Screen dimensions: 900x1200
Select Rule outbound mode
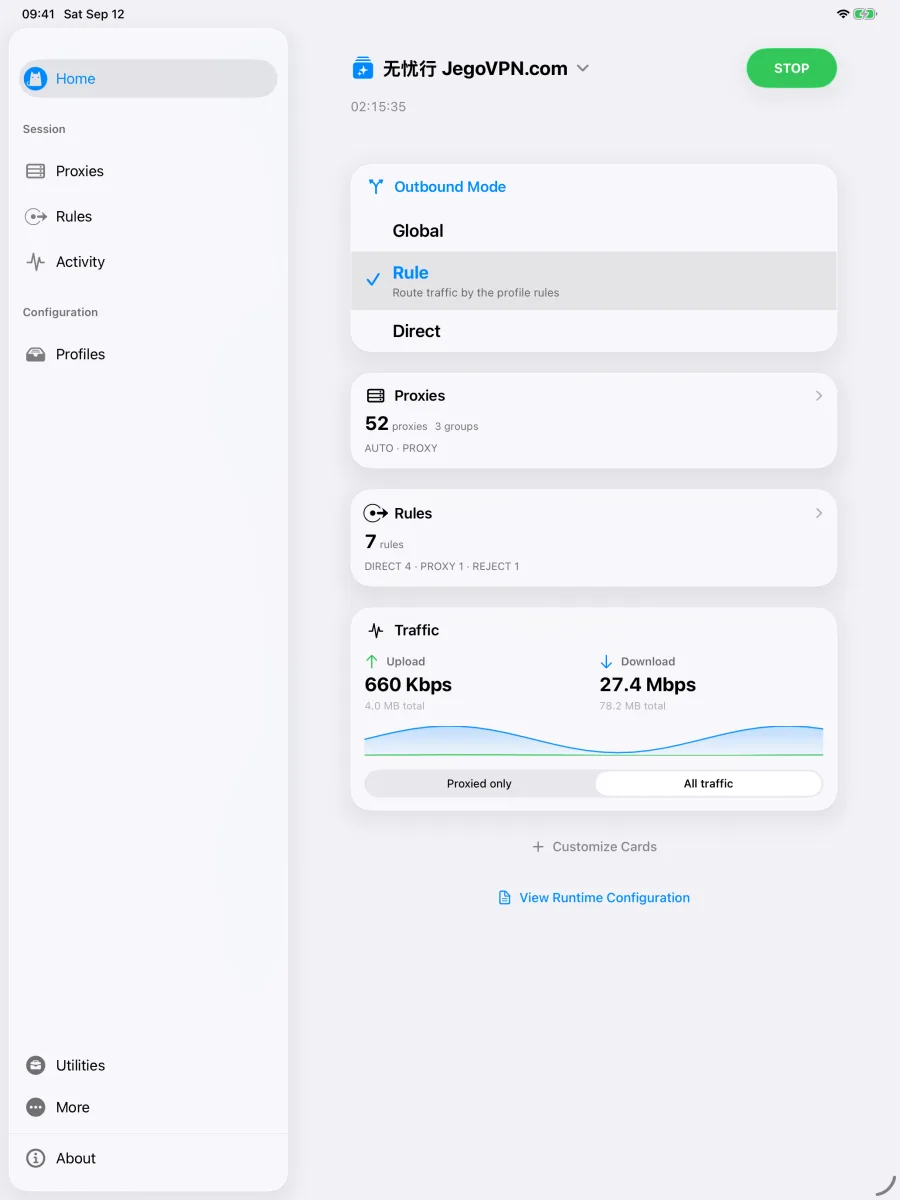[594, 281]
